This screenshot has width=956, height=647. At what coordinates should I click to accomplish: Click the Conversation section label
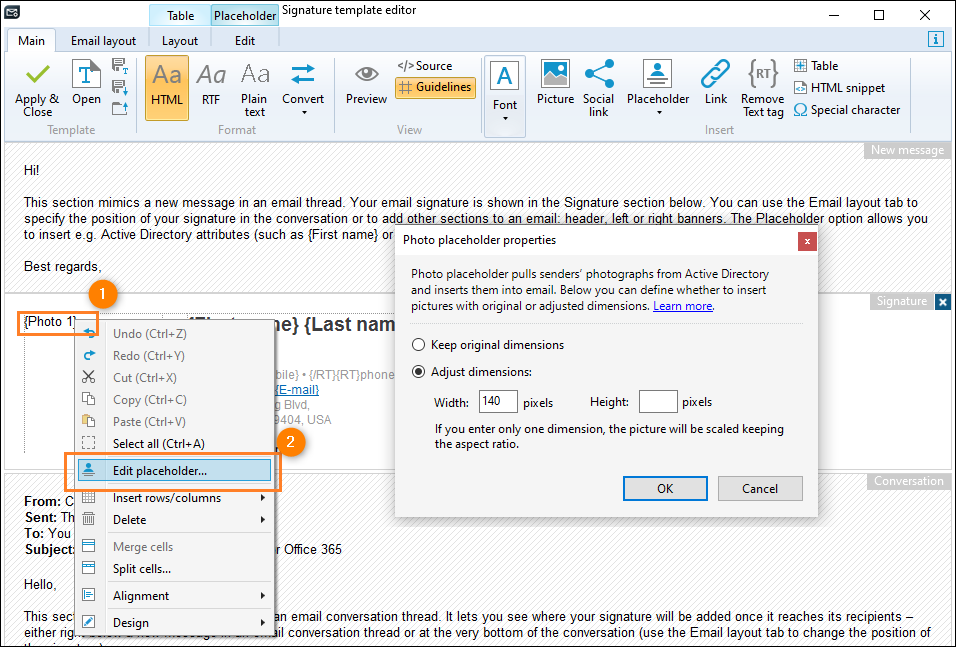click(x=908, y=481)
